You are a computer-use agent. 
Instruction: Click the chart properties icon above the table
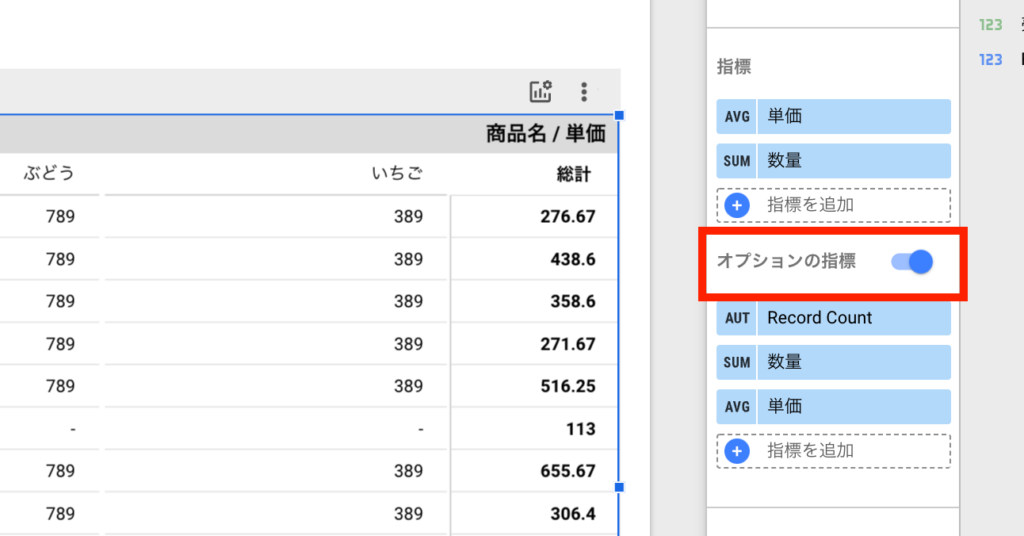[540, 92]
